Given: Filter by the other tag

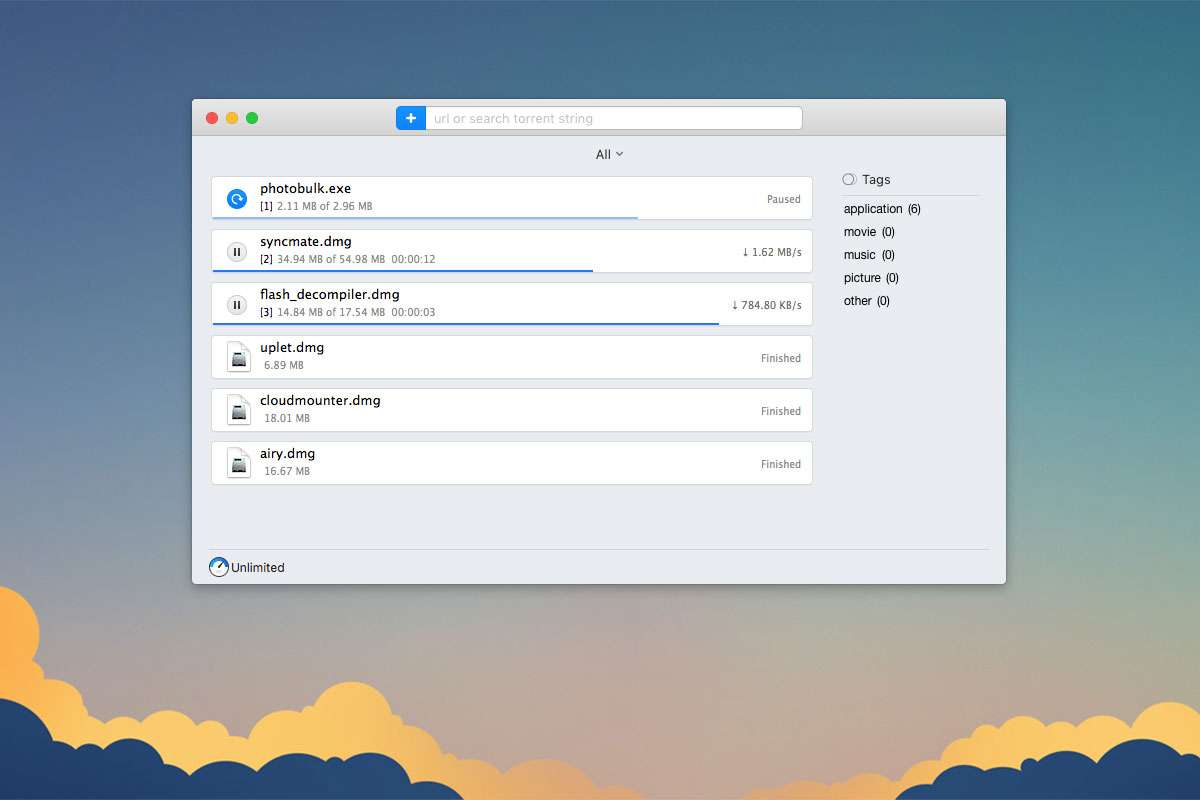Looking at the screenshot, I should point(866,301).
